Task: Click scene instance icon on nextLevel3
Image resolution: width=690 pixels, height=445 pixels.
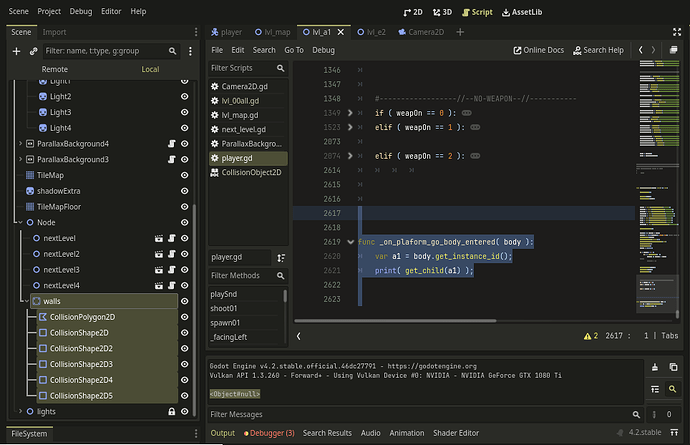Action: pos(159,270)
